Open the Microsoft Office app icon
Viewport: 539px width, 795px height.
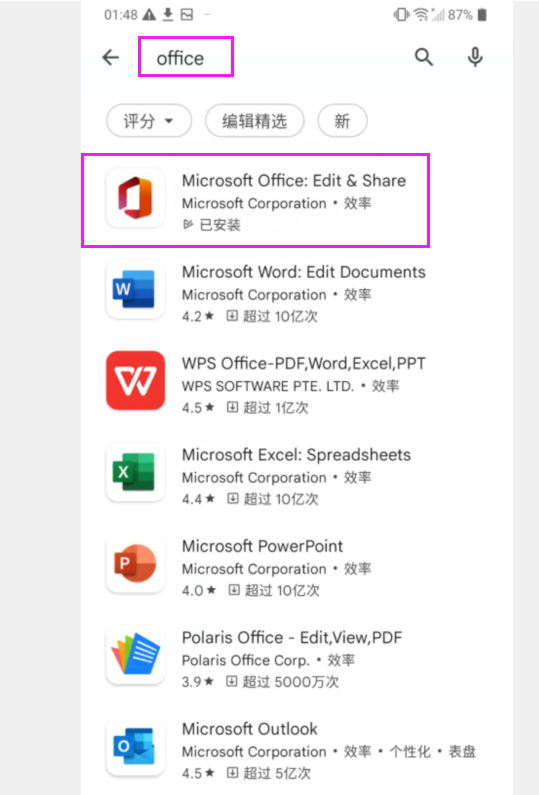(135, 198)
